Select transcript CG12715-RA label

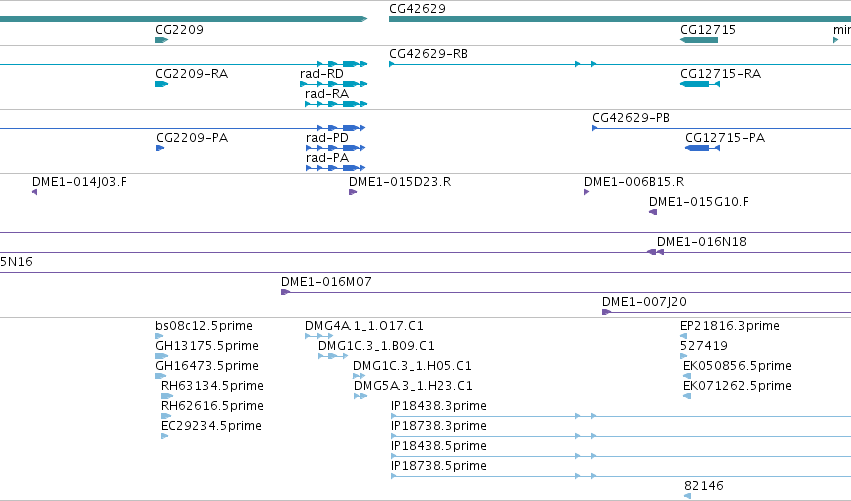(720, 74)
